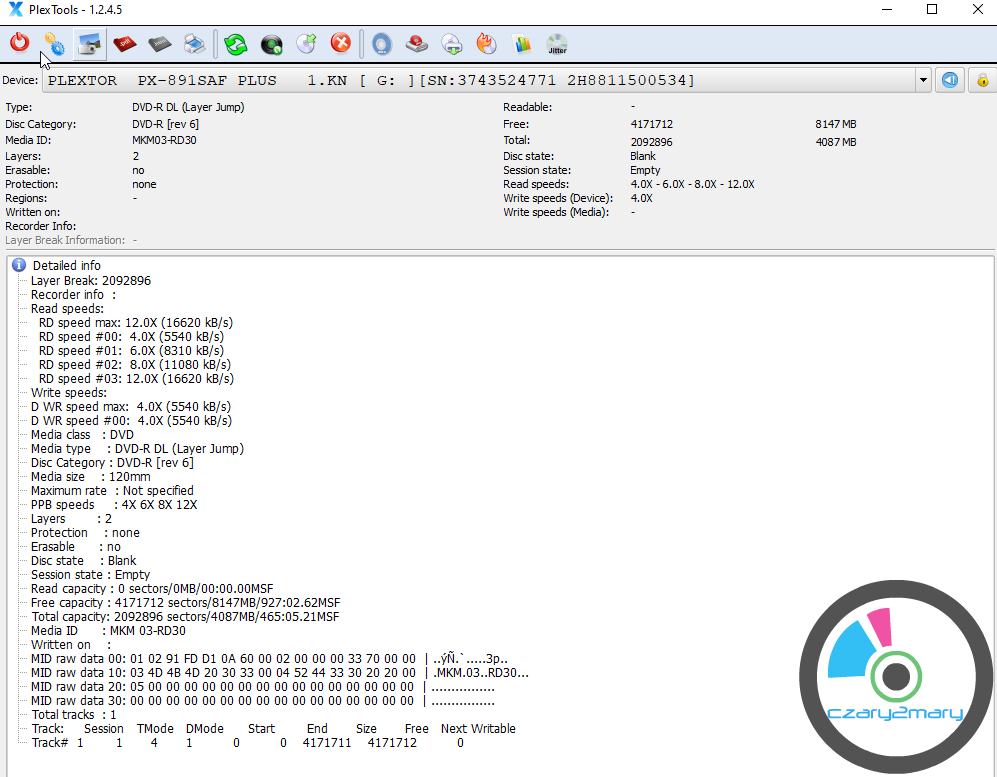Screen dimensions: 997x777
Task: Click the blue disc info icon
Action: pyautogui.click(x=381, y=44)
